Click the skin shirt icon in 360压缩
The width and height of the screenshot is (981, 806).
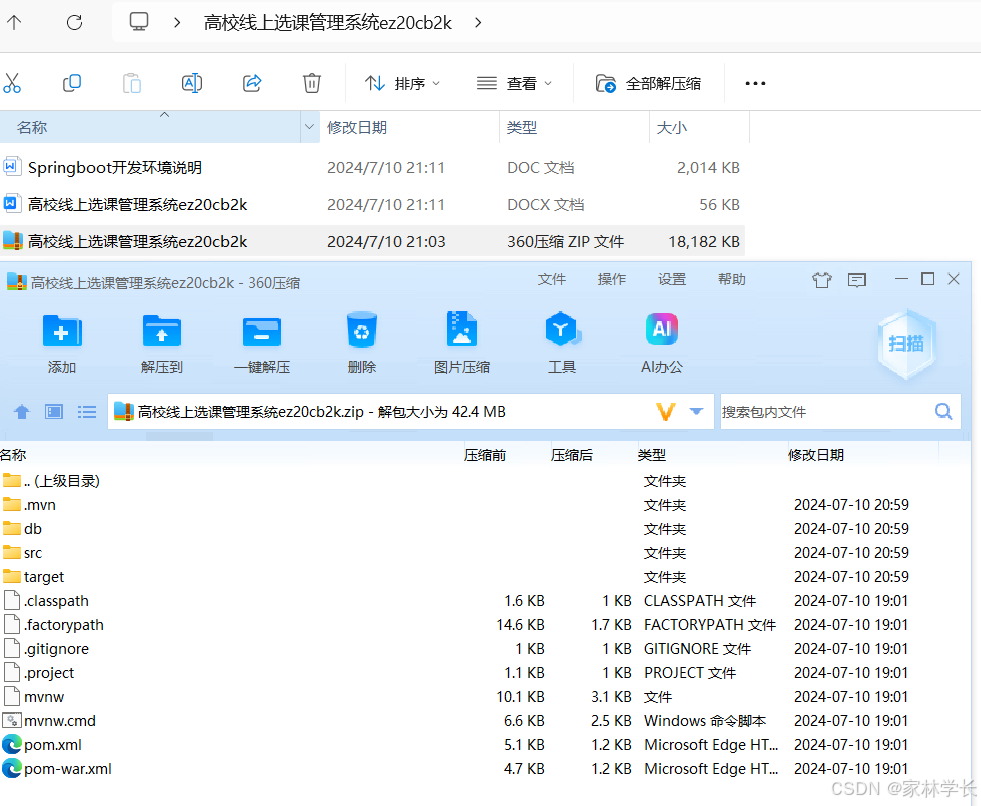[821, 280]
